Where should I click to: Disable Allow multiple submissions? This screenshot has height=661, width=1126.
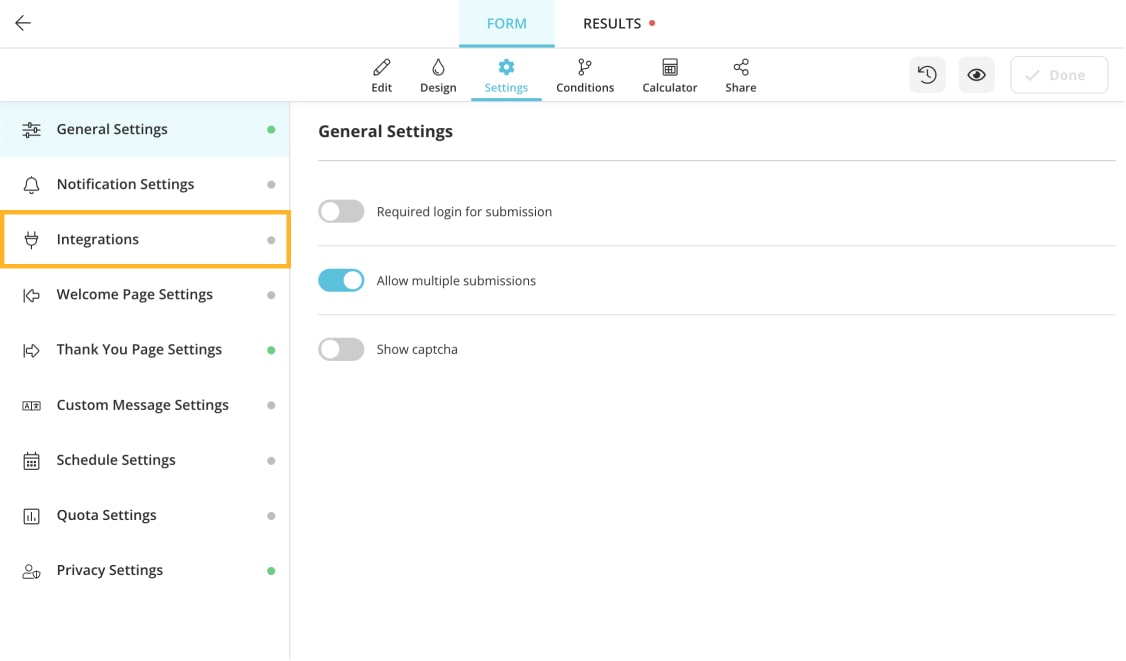[341, 280]
